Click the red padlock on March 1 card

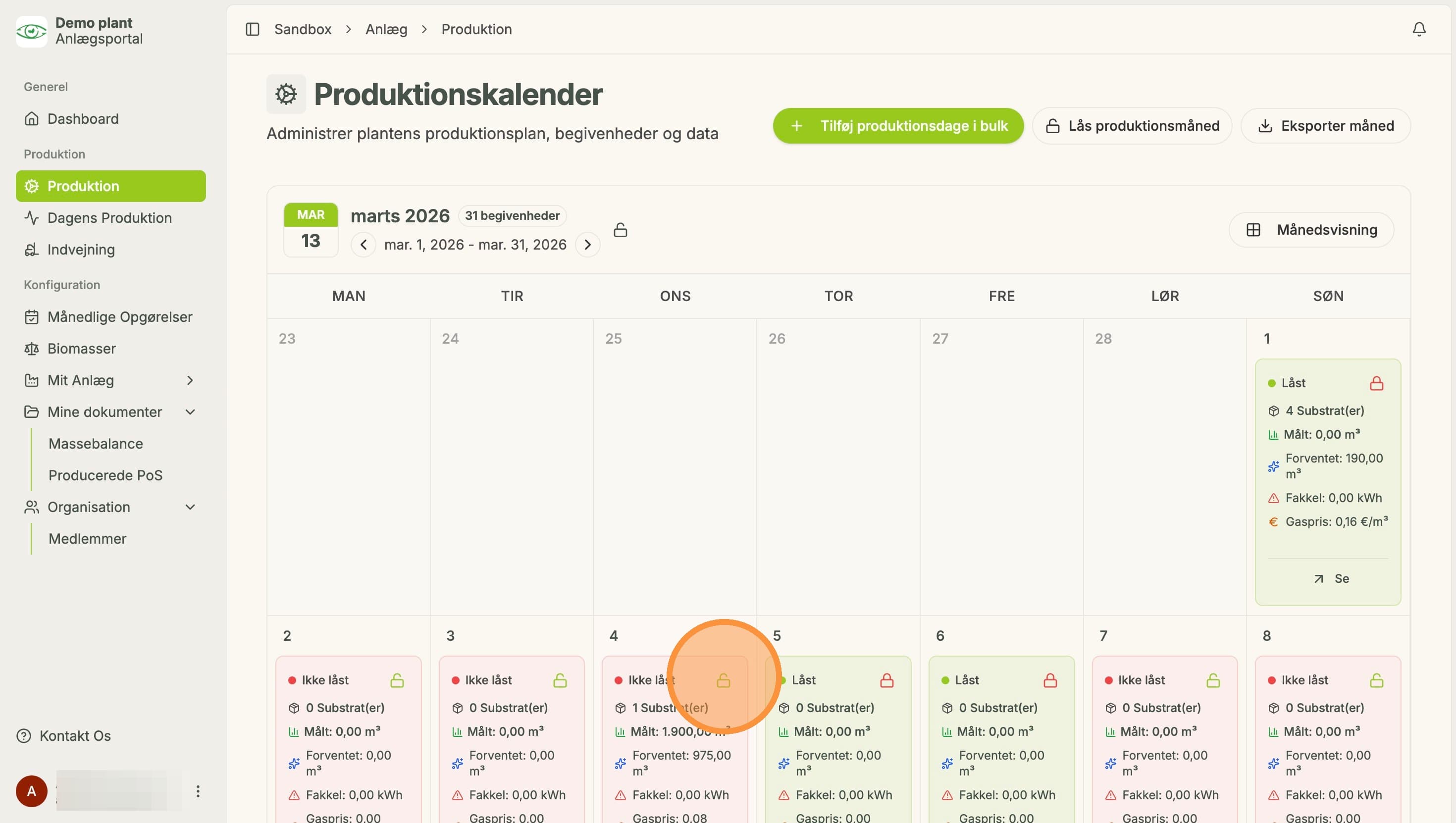tap(1376, 383)
